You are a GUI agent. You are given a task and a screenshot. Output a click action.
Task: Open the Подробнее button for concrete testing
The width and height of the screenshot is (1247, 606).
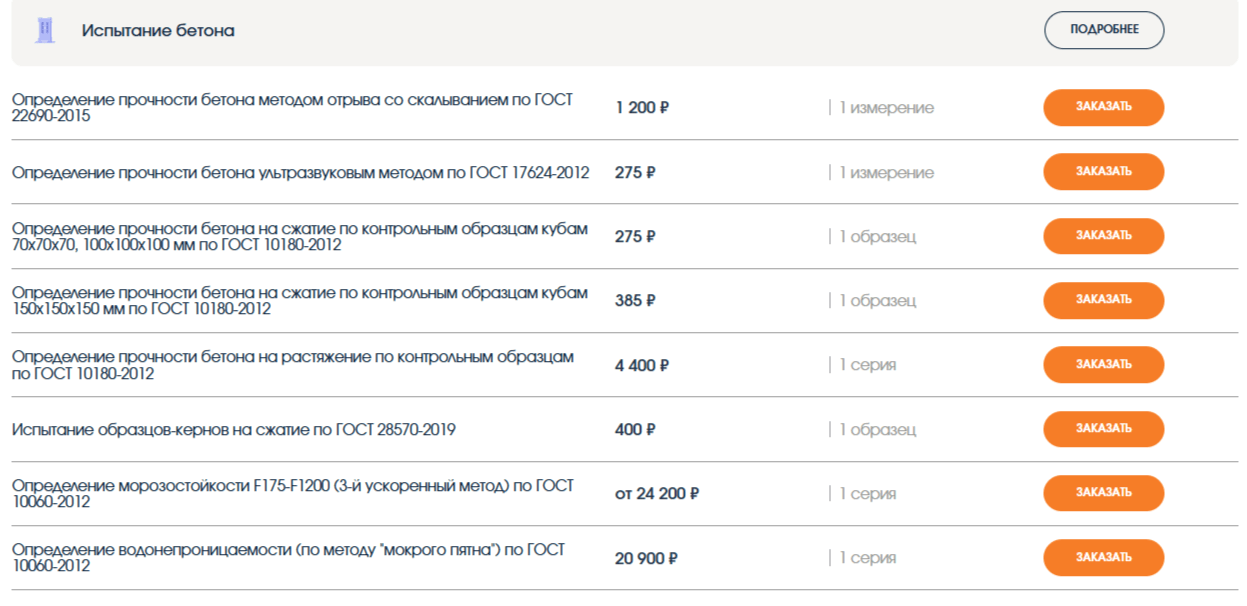(1104, 30)
